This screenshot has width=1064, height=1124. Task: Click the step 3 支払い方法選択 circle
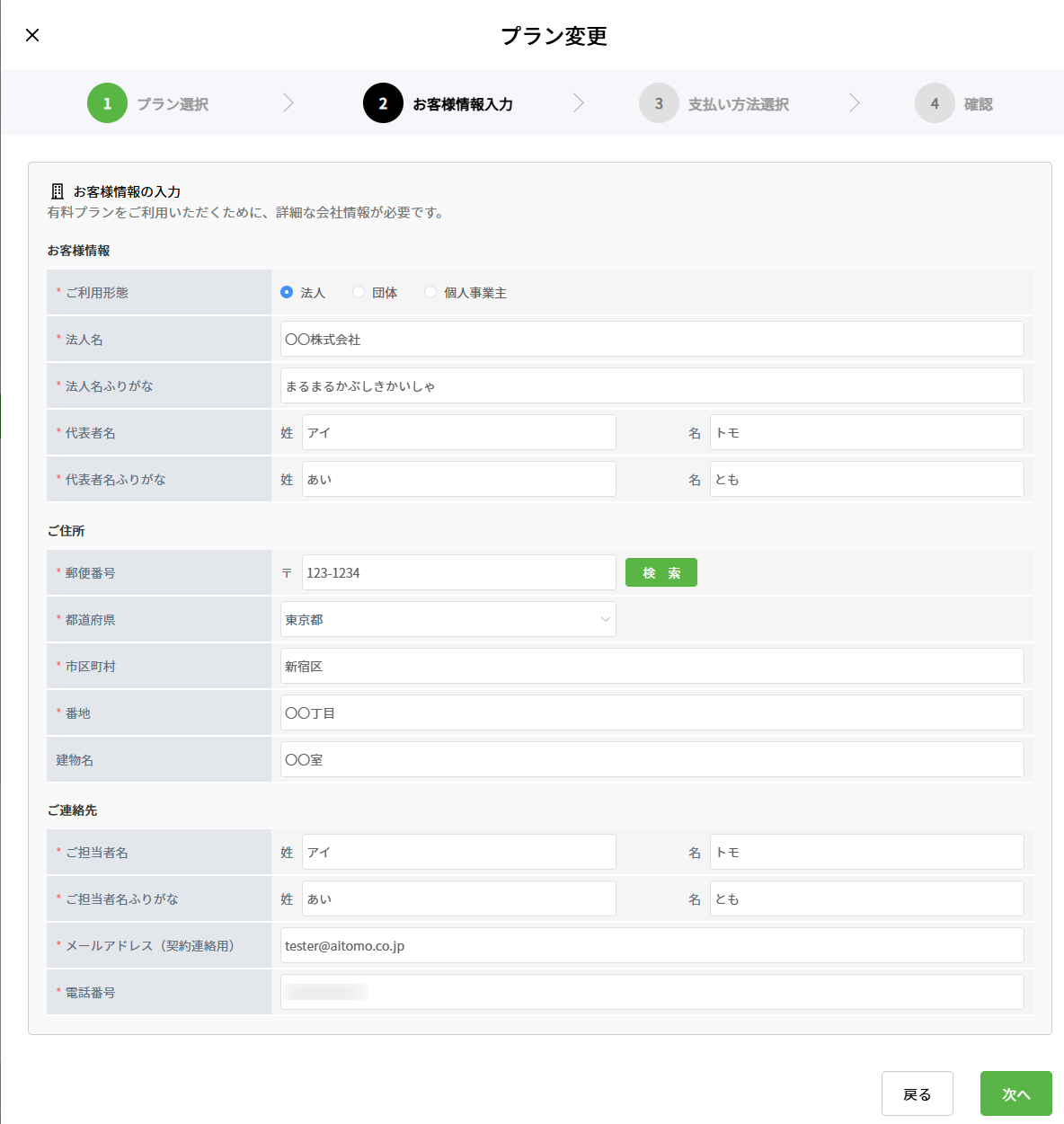659,103
